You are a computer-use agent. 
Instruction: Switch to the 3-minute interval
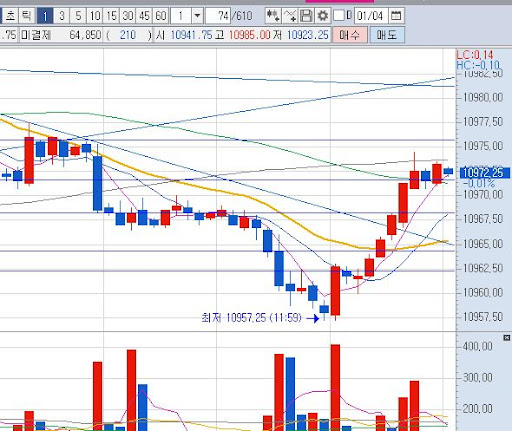click(61, 16)
